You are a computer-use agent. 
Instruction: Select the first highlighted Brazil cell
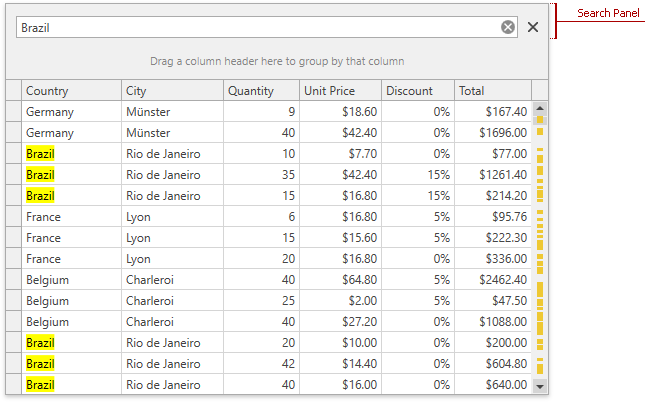pos(41,154)
